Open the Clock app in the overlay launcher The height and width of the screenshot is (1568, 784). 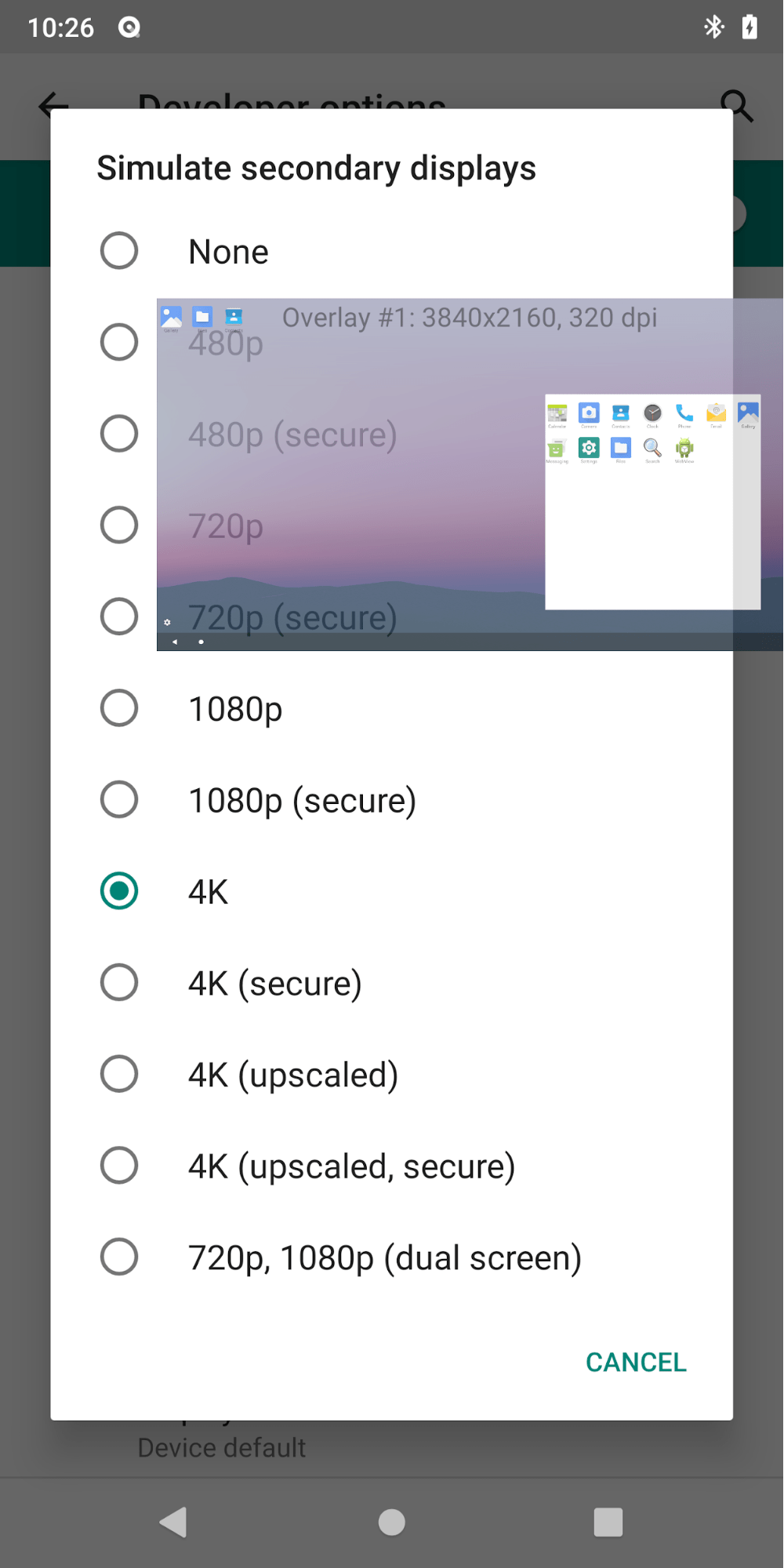(652, 413)
